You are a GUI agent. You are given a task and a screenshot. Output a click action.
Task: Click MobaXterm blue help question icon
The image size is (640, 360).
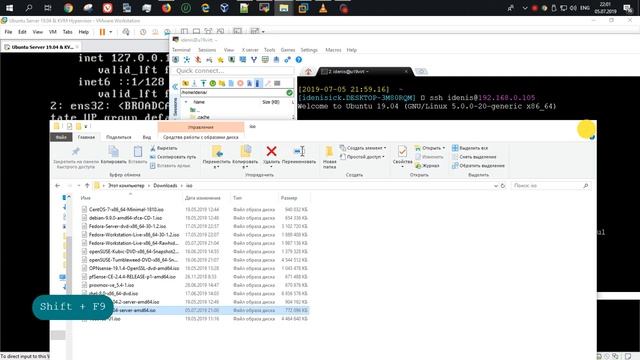tap(299, 60)
